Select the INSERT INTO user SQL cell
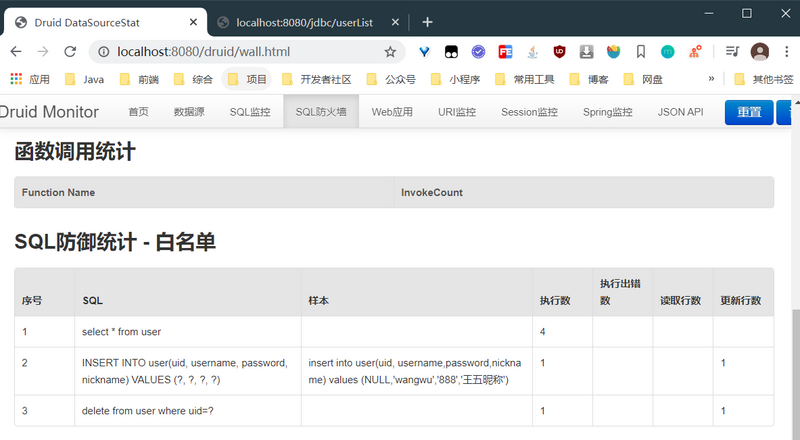 click(188, 371)
